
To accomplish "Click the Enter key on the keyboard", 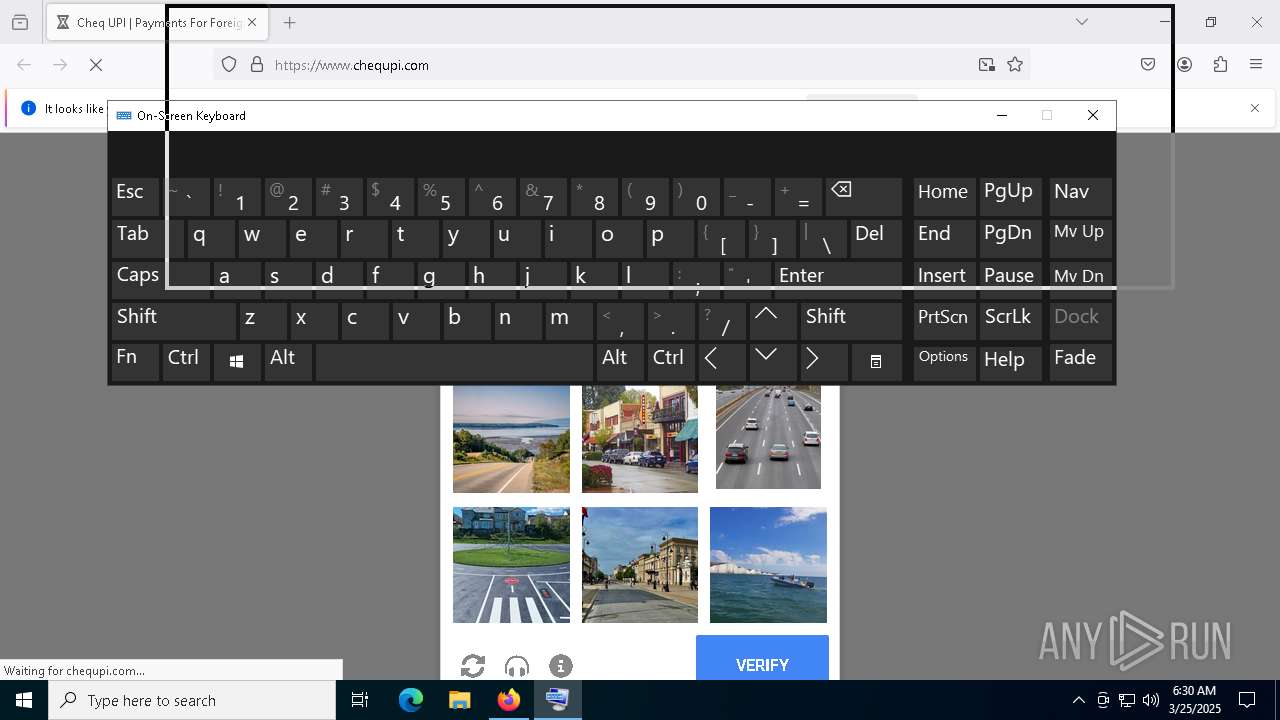I will tap(838, 279).
